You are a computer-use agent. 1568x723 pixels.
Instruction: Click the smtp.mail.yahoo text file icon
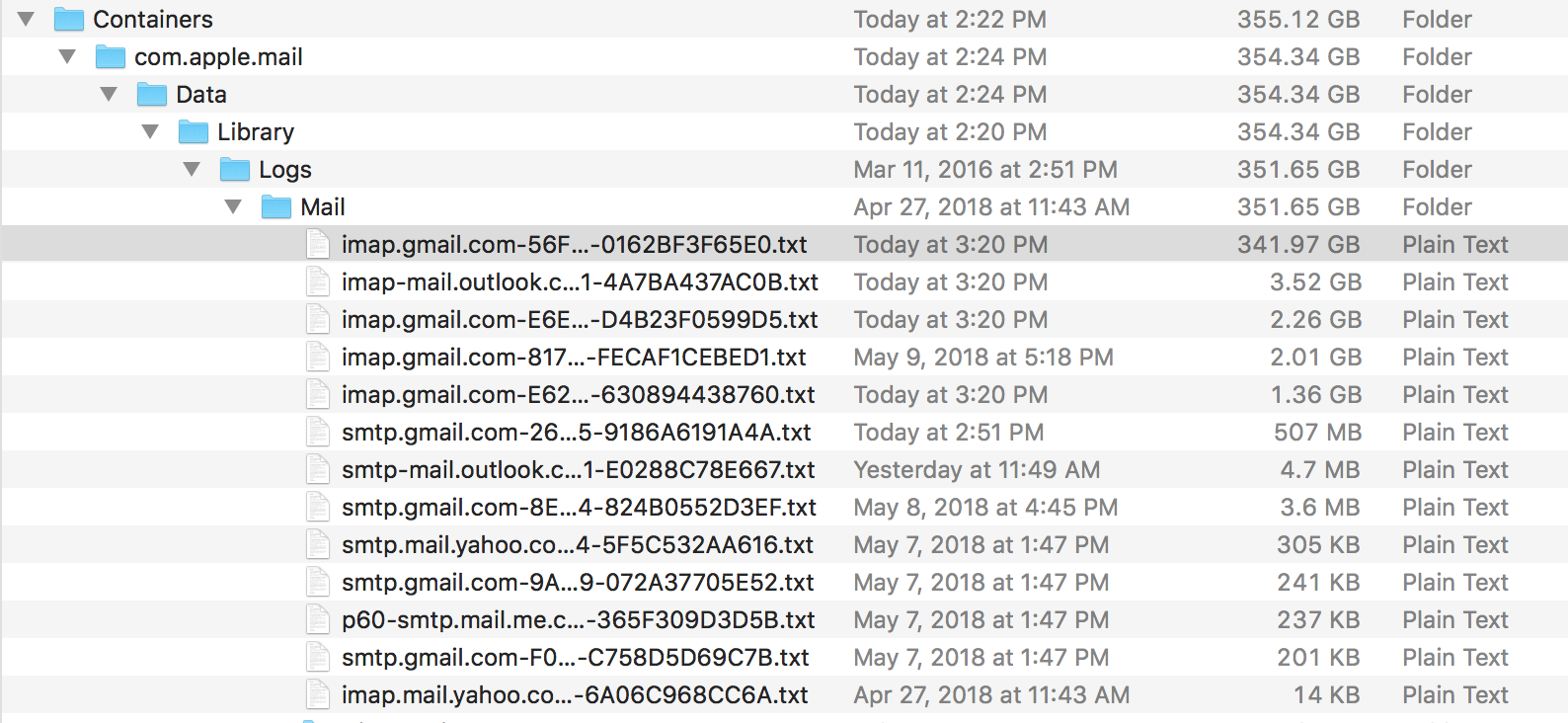coord(318,545)
